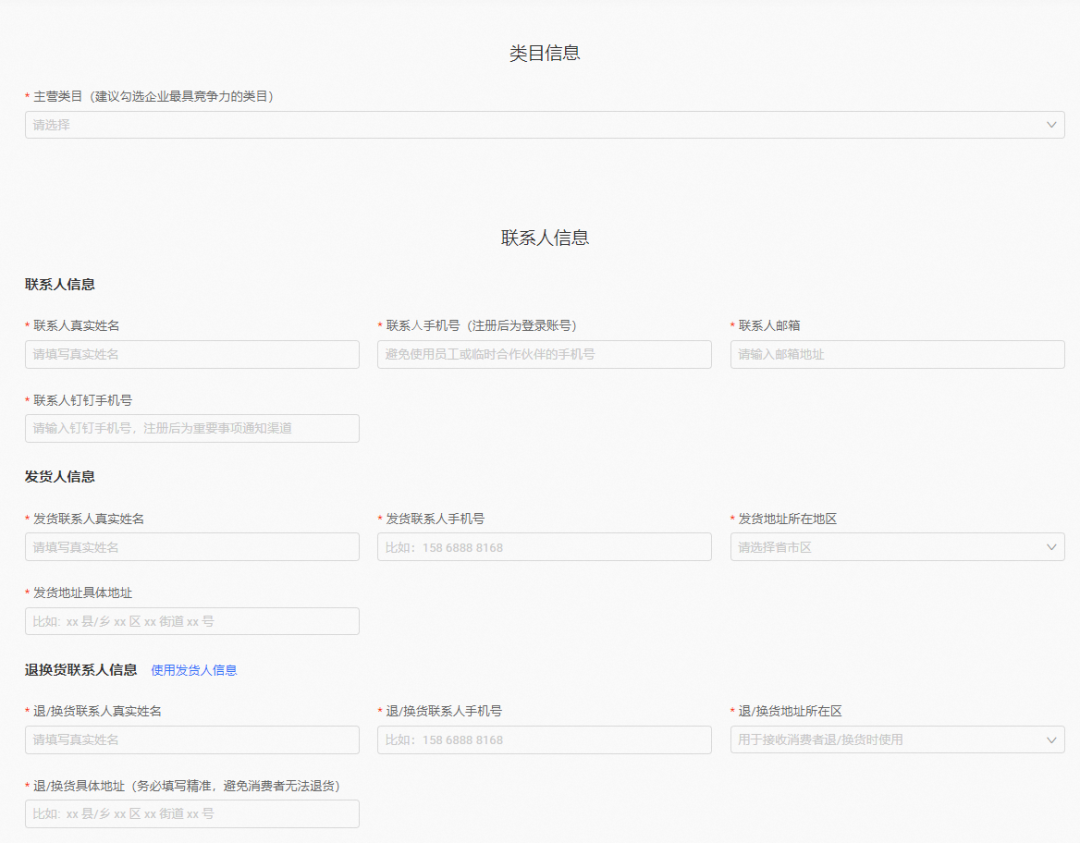Open the 退/换货地址所在区 dropdown
Image resolution: width=1080 pixels, height=843 pixels.
pos(897,740)
